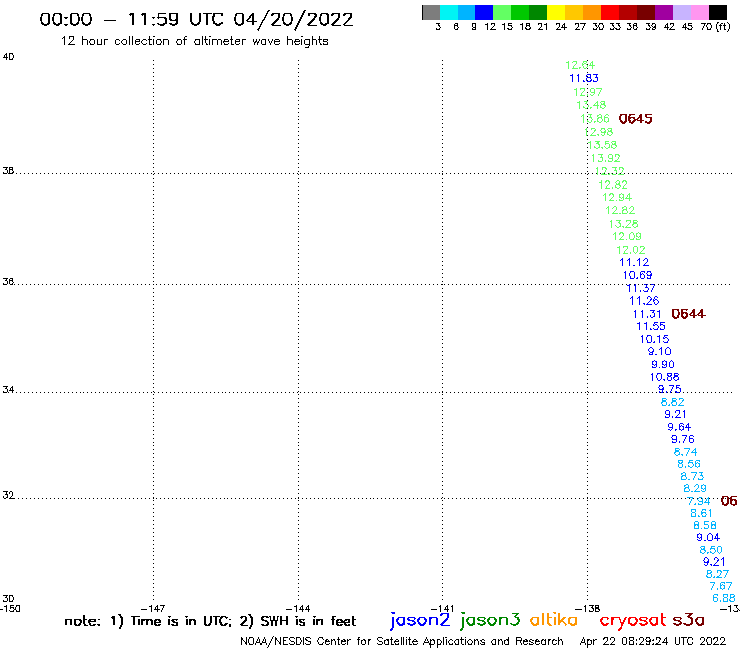Click the 7.67 wave height value
Viewport: 740px width, 650px height.
721,586
